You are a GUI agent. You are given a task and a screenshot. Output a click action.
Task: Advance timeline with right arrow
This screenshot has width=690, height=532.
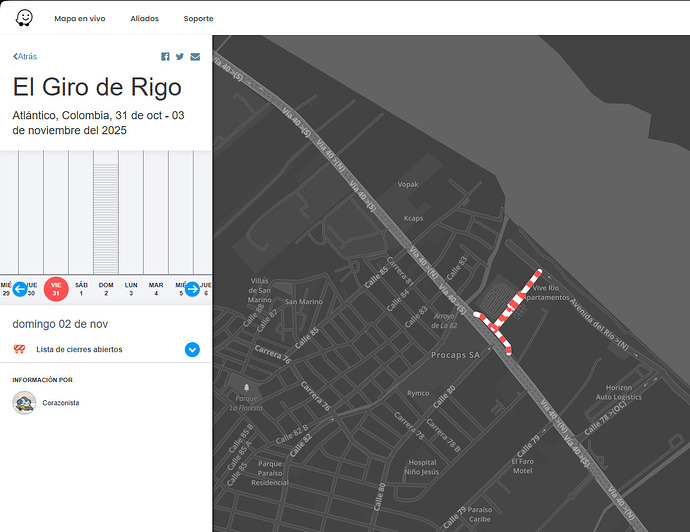coord(192,289)
